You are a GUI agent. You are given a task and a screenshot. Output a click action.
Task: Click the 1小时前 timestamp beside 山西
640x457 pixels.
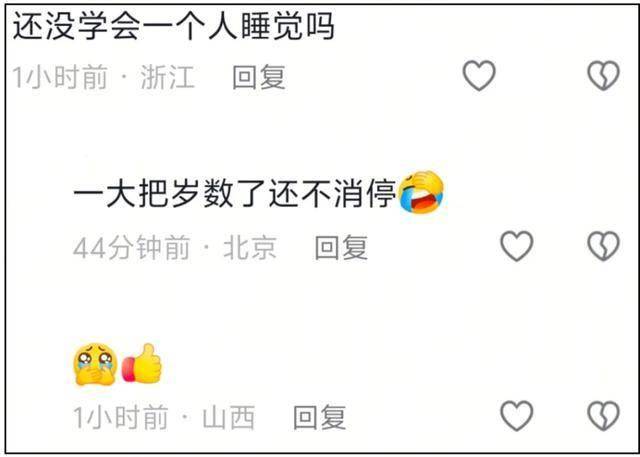[x=121, y=417]
